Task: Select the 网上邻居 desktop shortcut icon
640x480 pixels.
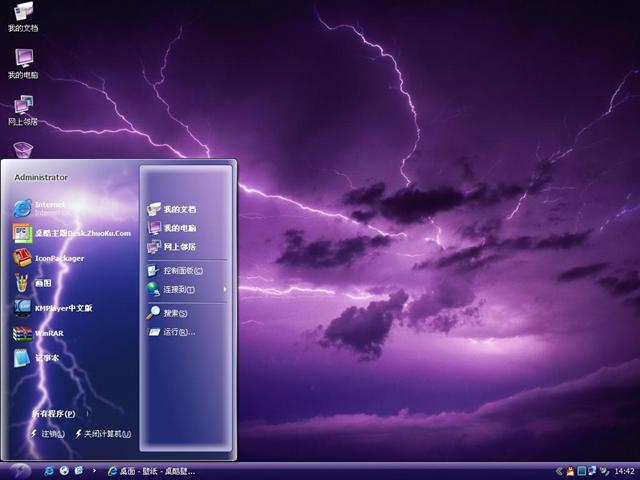Action: point(23,110)
